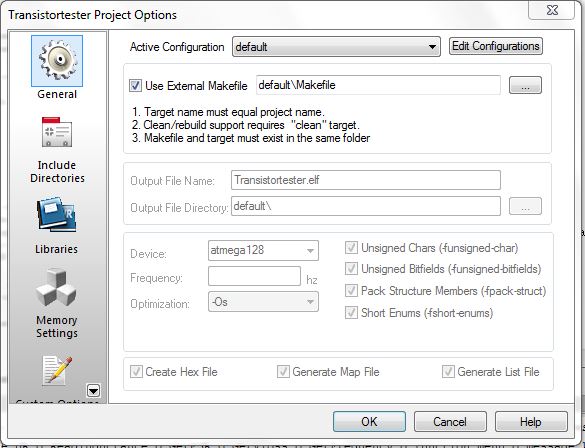Select the General gear icon
This screenshot has width=585, height=448.
(57, 61)
